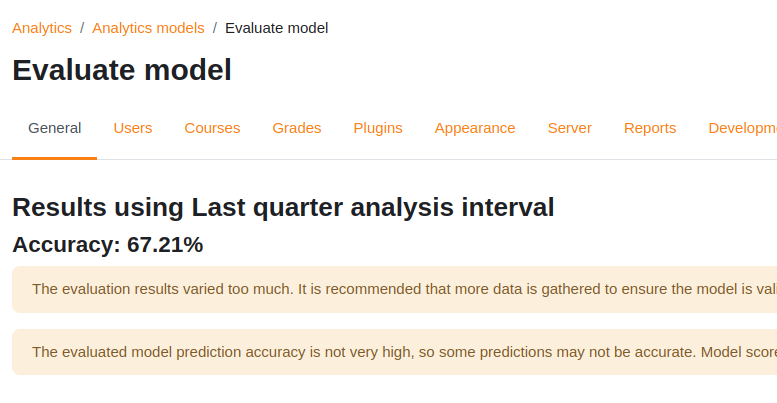Click the Evaluate model page heading
This screenshot has width=777, height=403.
(x=122, y=70)
